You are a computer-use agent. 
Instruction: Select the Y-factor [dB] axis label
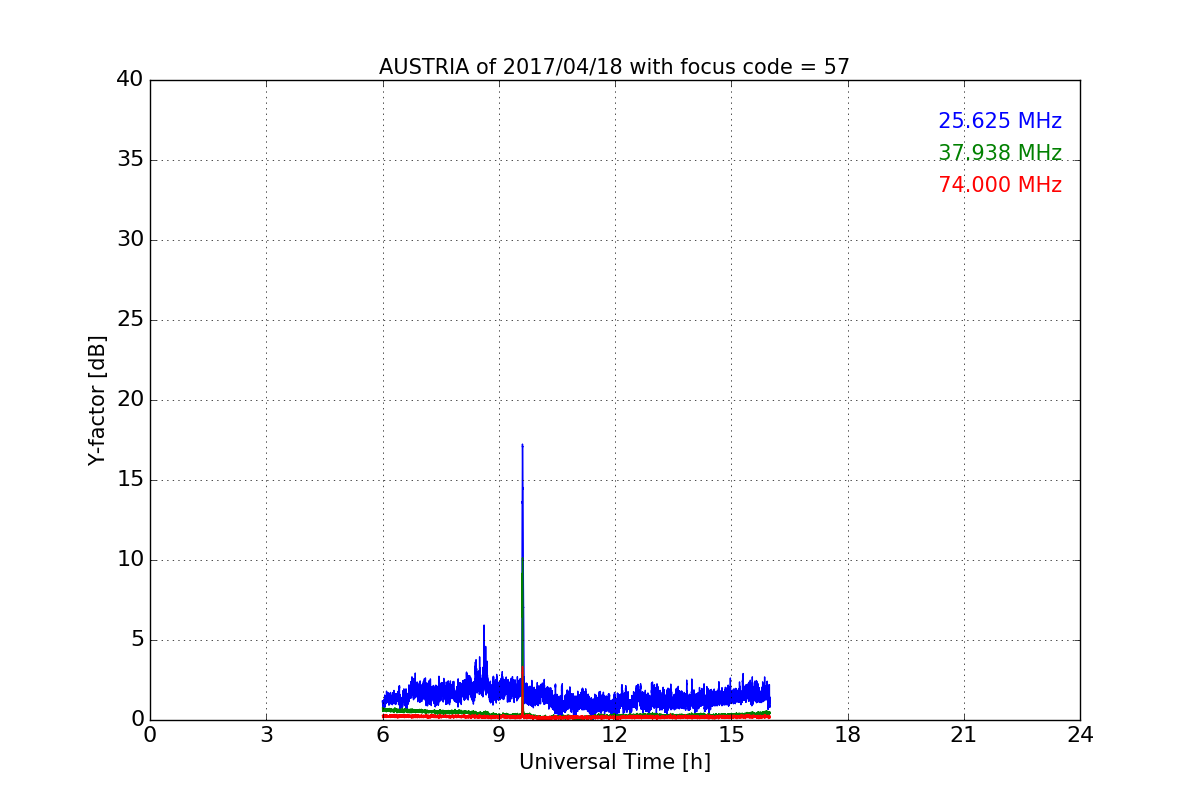pos(97,400)
